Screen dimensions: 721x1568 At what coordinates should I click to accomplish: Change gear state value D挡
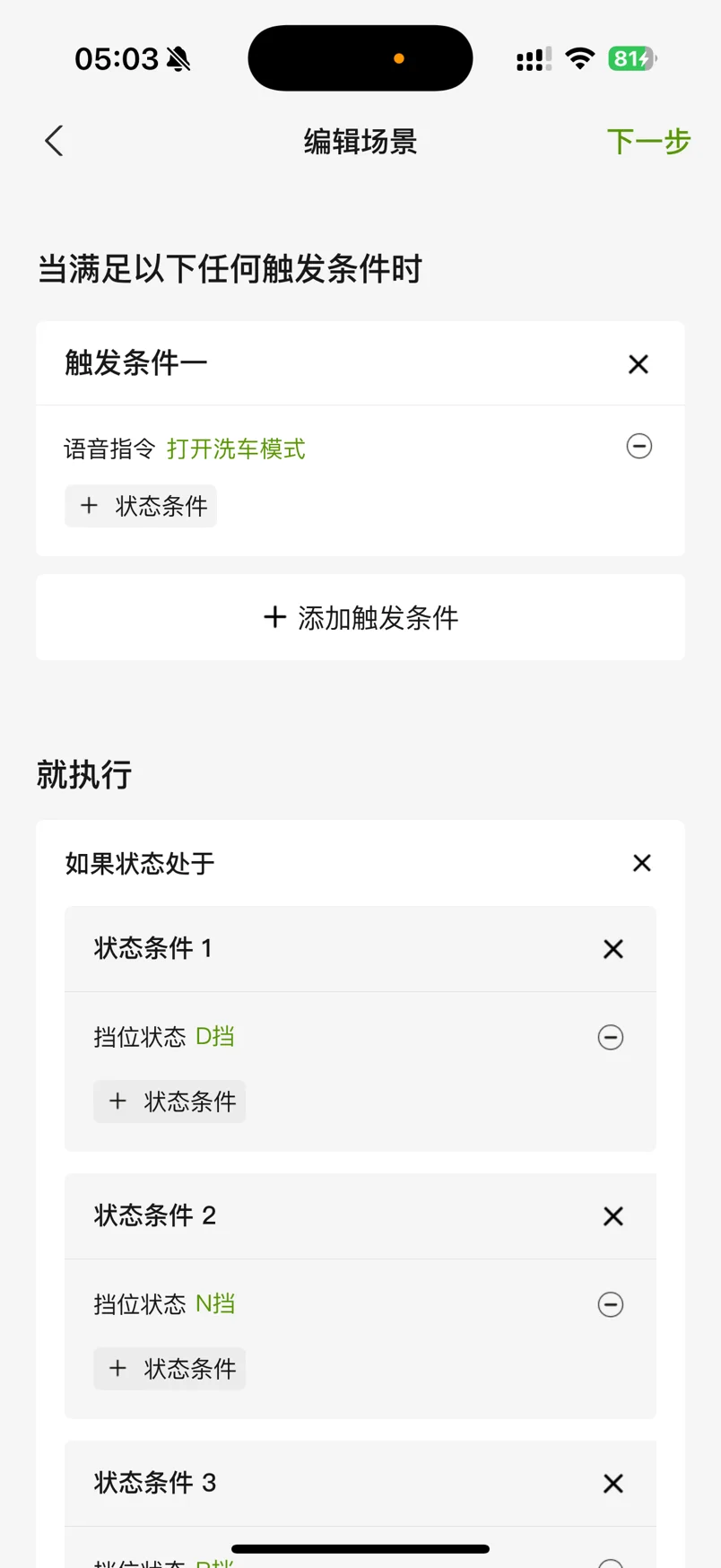pos(215,1037)
